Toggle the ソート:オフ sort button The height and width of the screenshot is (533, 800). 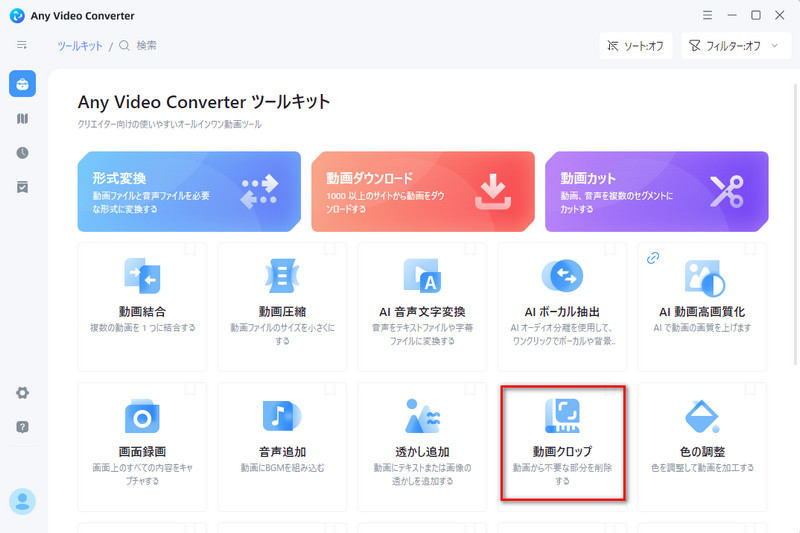(x=636, y=46)
